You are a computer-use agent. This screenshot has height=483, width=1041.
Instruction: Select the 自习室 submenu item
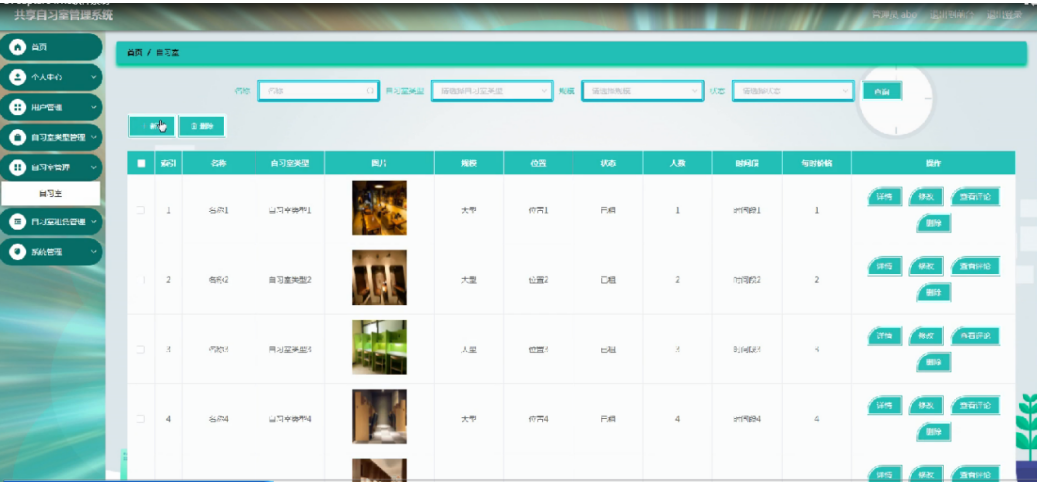(x=51, y=194)
